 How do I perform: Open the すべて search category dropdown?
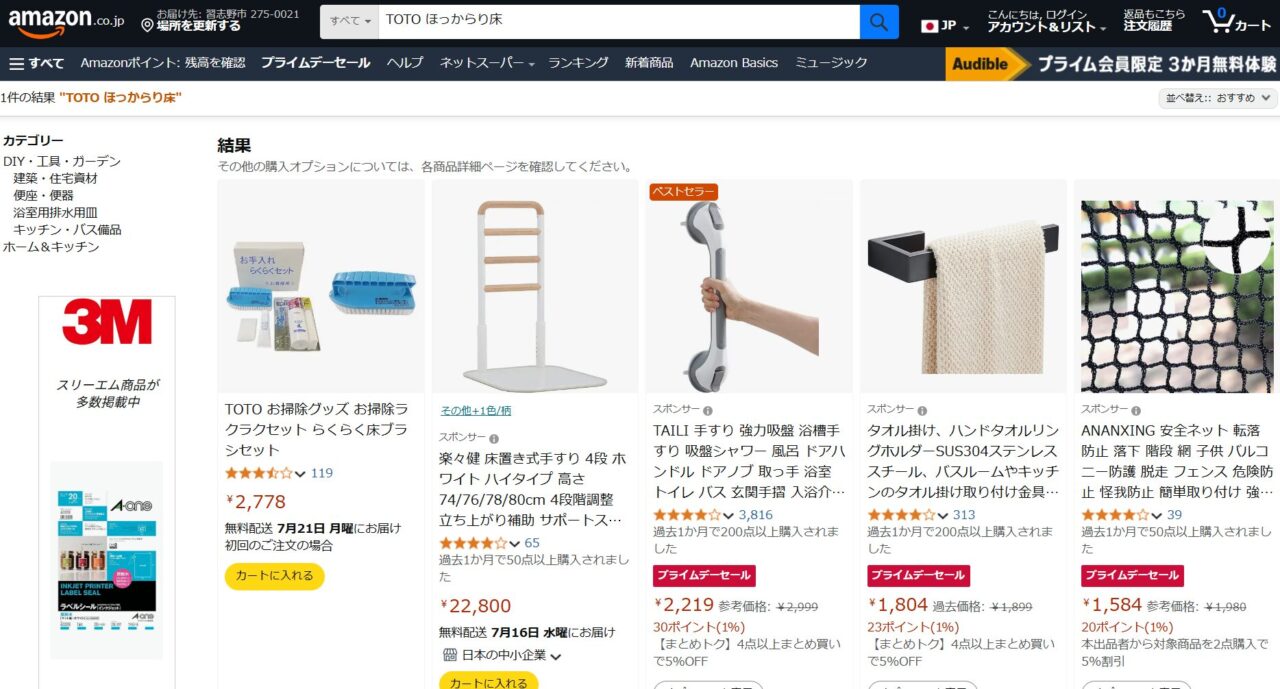pos(349,21)
